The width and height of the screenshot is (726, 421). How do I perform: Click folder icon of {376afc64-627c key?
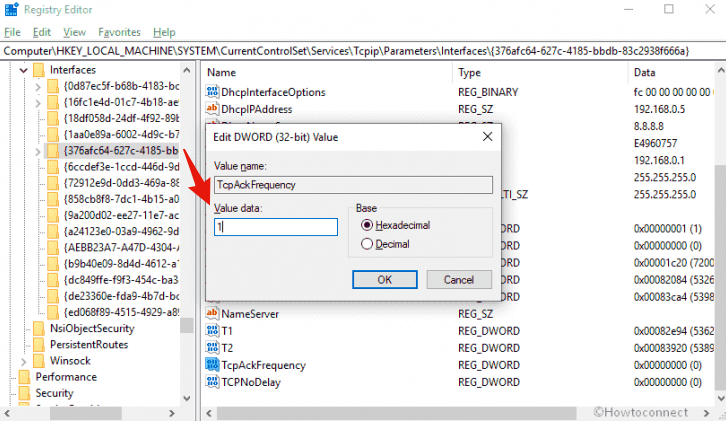click(53, 151)
